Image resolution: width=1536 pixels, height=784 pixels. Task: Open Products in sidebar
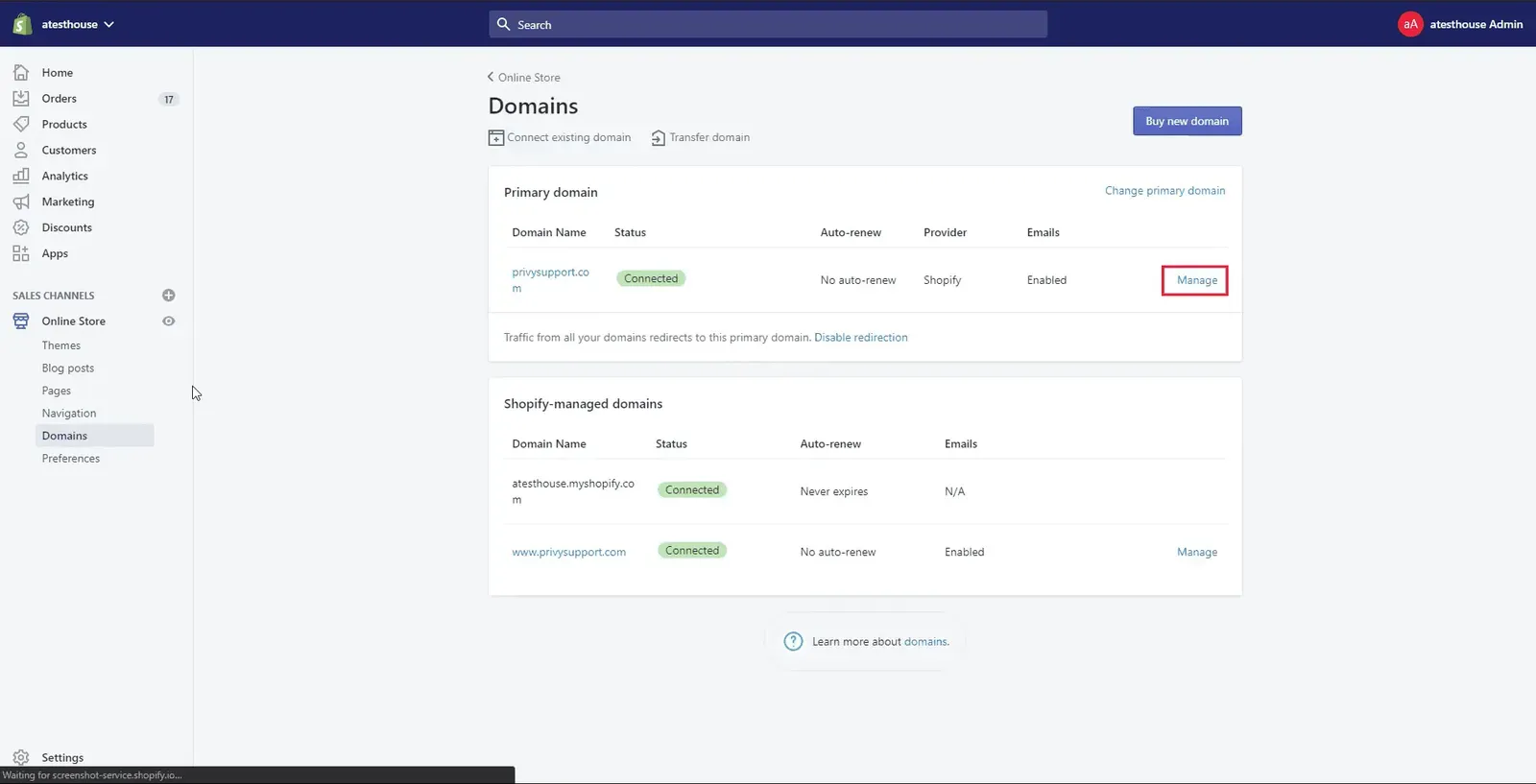tap(64, 125)
